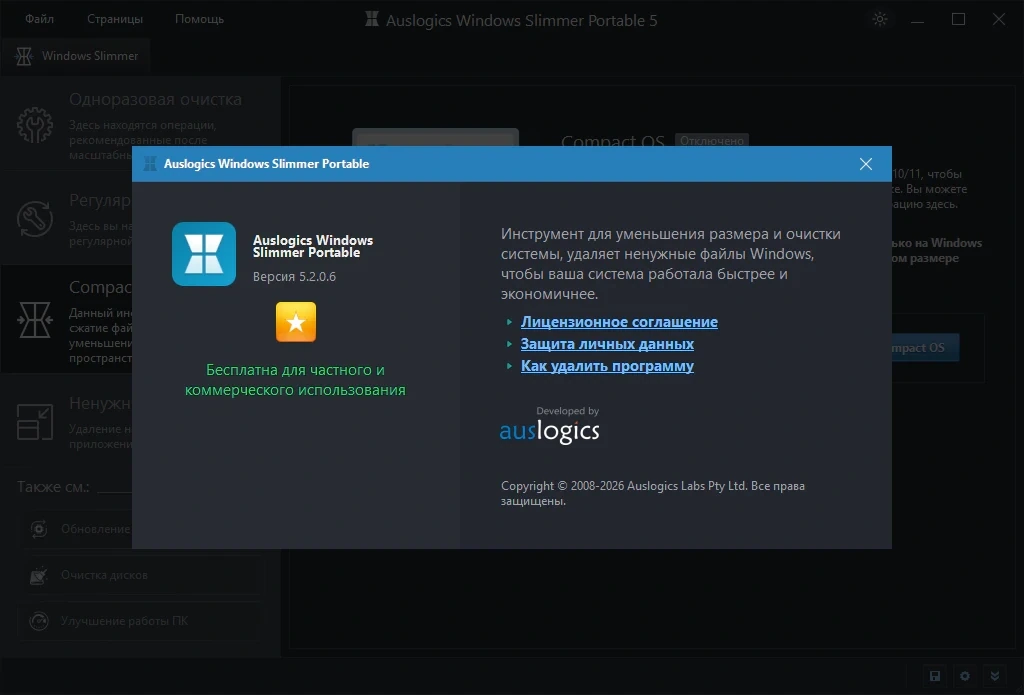
Task: Click the Улучшение работы ПК gauge icon
Action: click(39, 621)
